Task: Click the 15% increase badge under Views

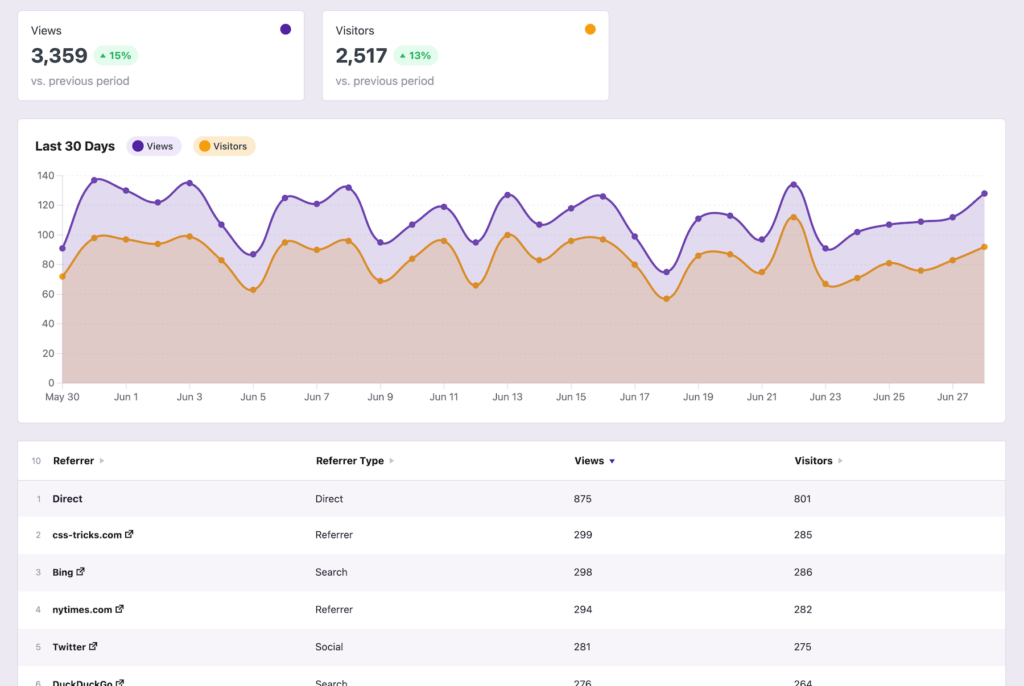Action: (x=115, y=56)
